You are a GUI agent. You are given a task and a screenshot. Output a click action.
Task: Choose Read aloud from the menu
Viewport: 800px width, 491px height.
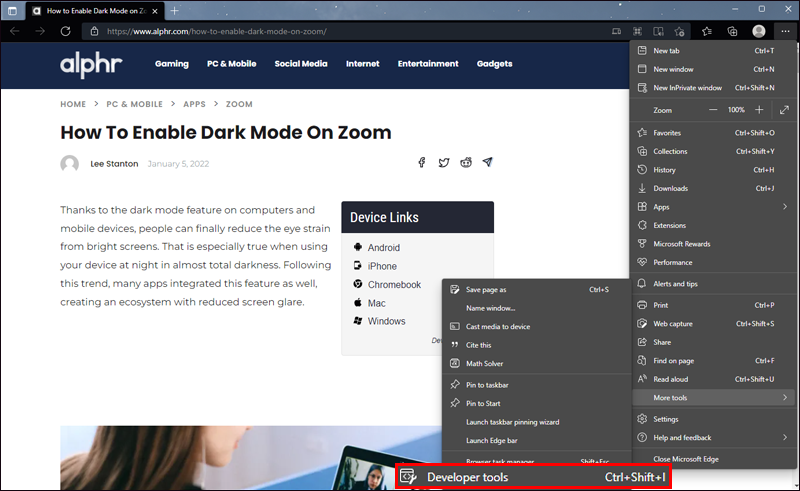point(714,379)
